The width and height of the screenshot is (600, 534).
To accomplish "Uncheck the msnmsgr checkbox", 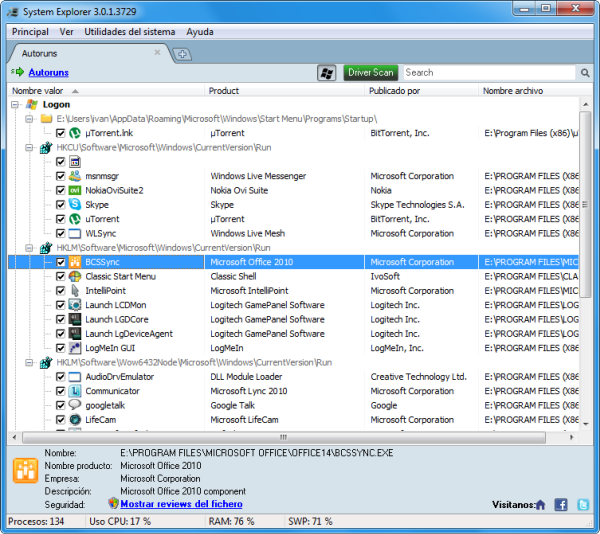I will (x=60, y=176).
